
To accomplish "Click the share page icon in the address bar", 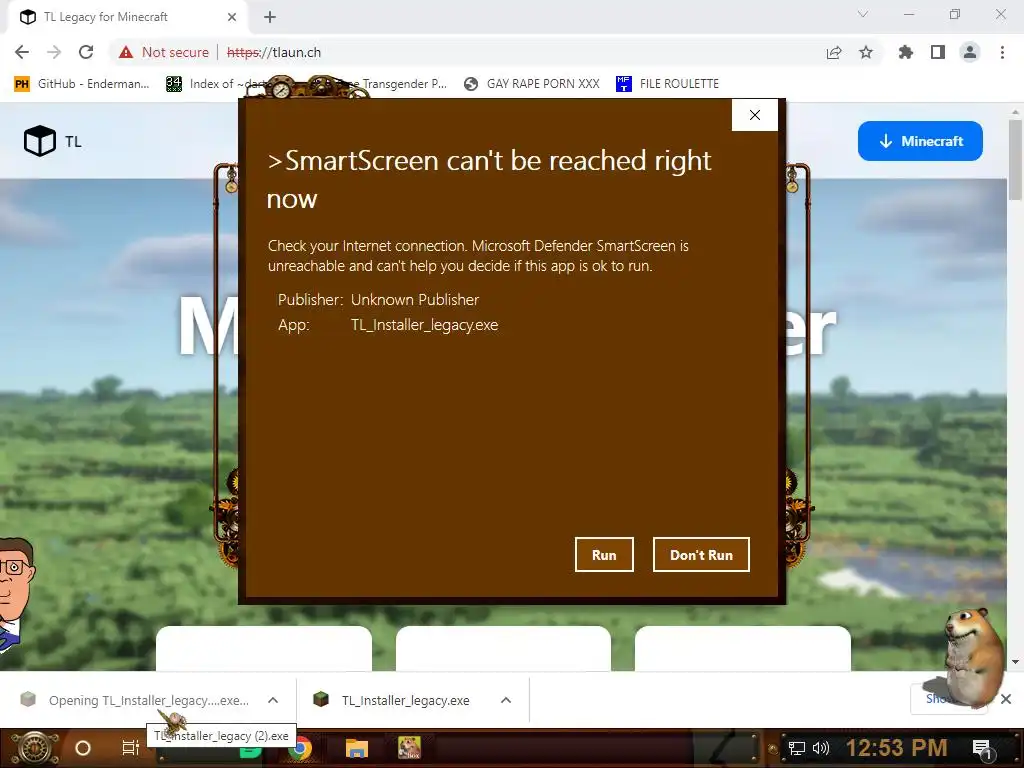I will 833,52.
